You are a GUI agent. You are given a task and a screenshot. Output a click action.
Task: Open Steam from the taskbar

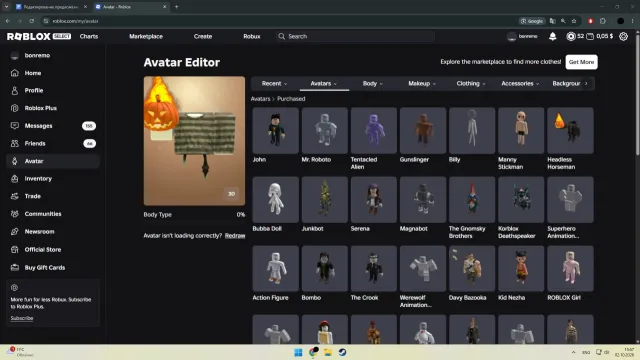pyautogui.click(x=342, y=352)
